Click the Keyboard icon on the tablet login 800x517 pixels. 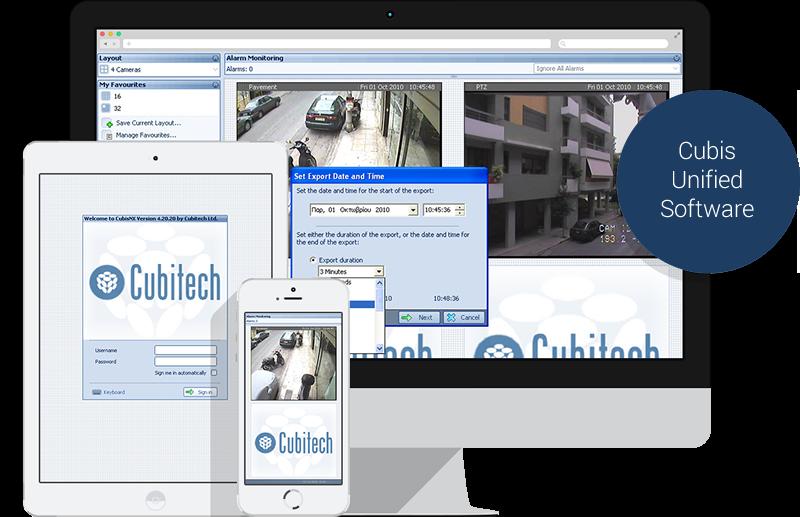click(x=97, y=392)
